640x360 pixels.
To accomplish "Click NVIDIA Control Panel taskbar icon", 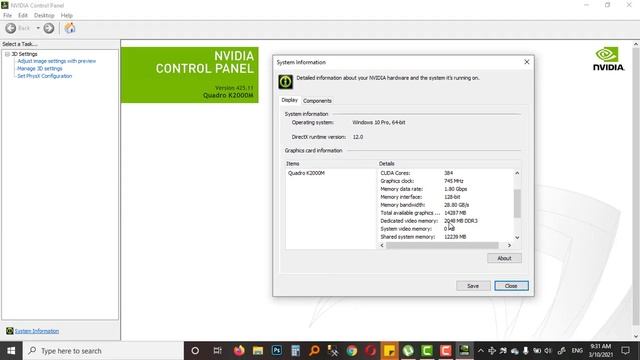I will coord(464,351).
